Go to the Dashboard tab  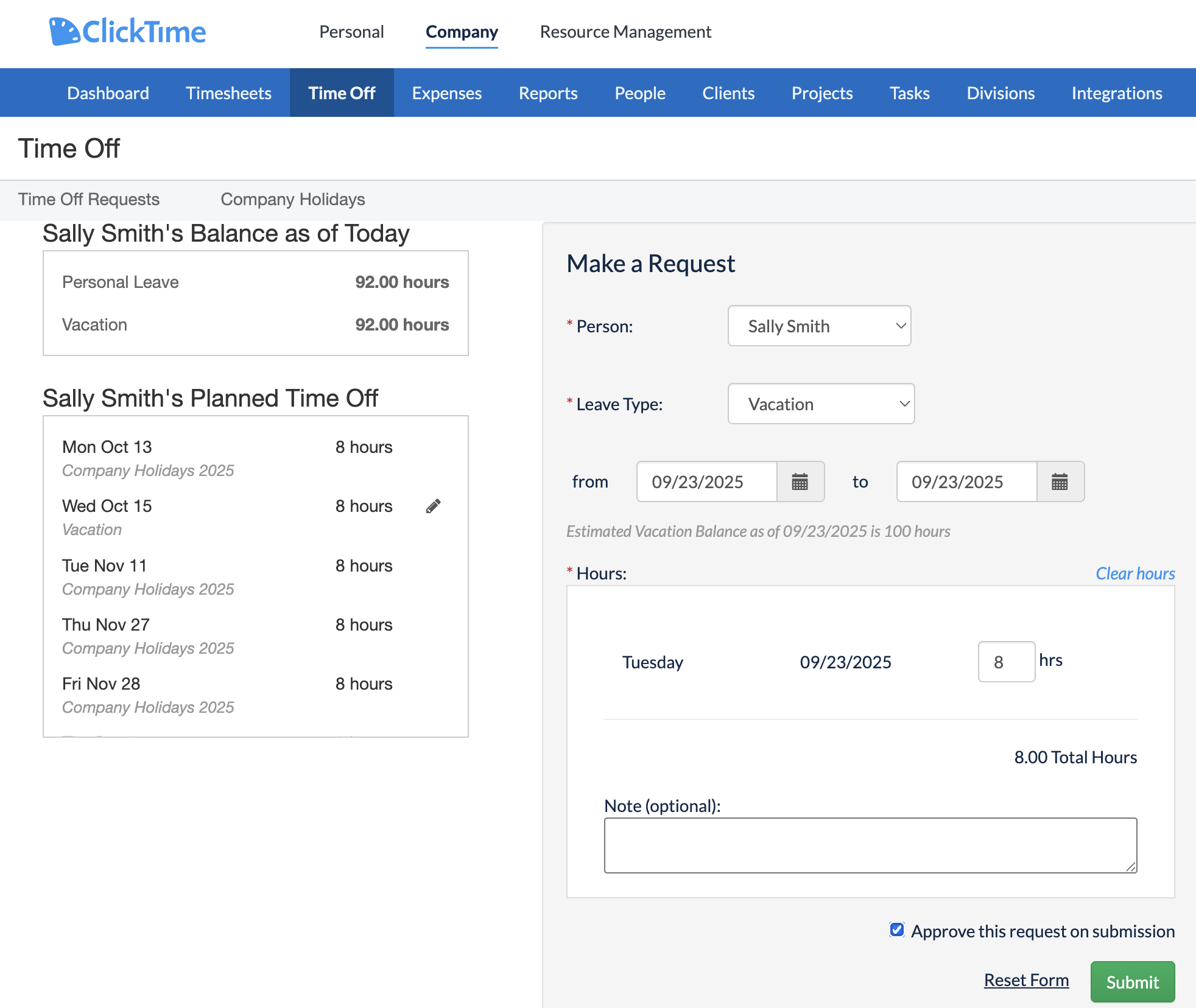point(108,93)
